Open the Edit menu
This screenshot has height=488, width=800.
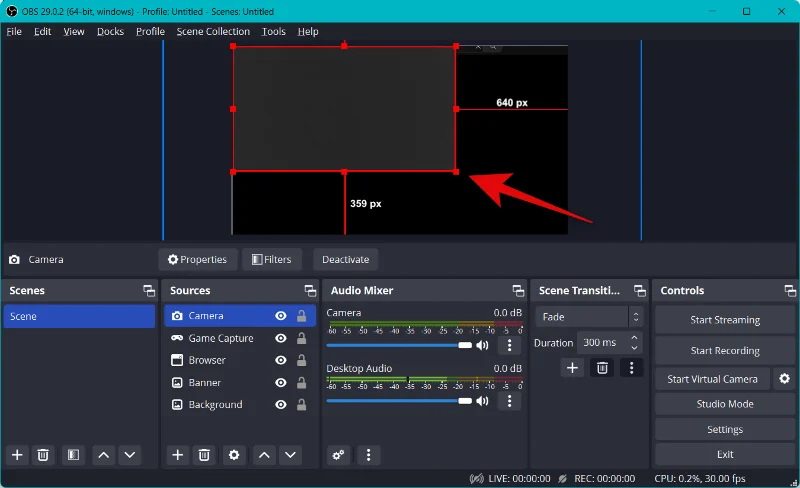tap(42, 32)
